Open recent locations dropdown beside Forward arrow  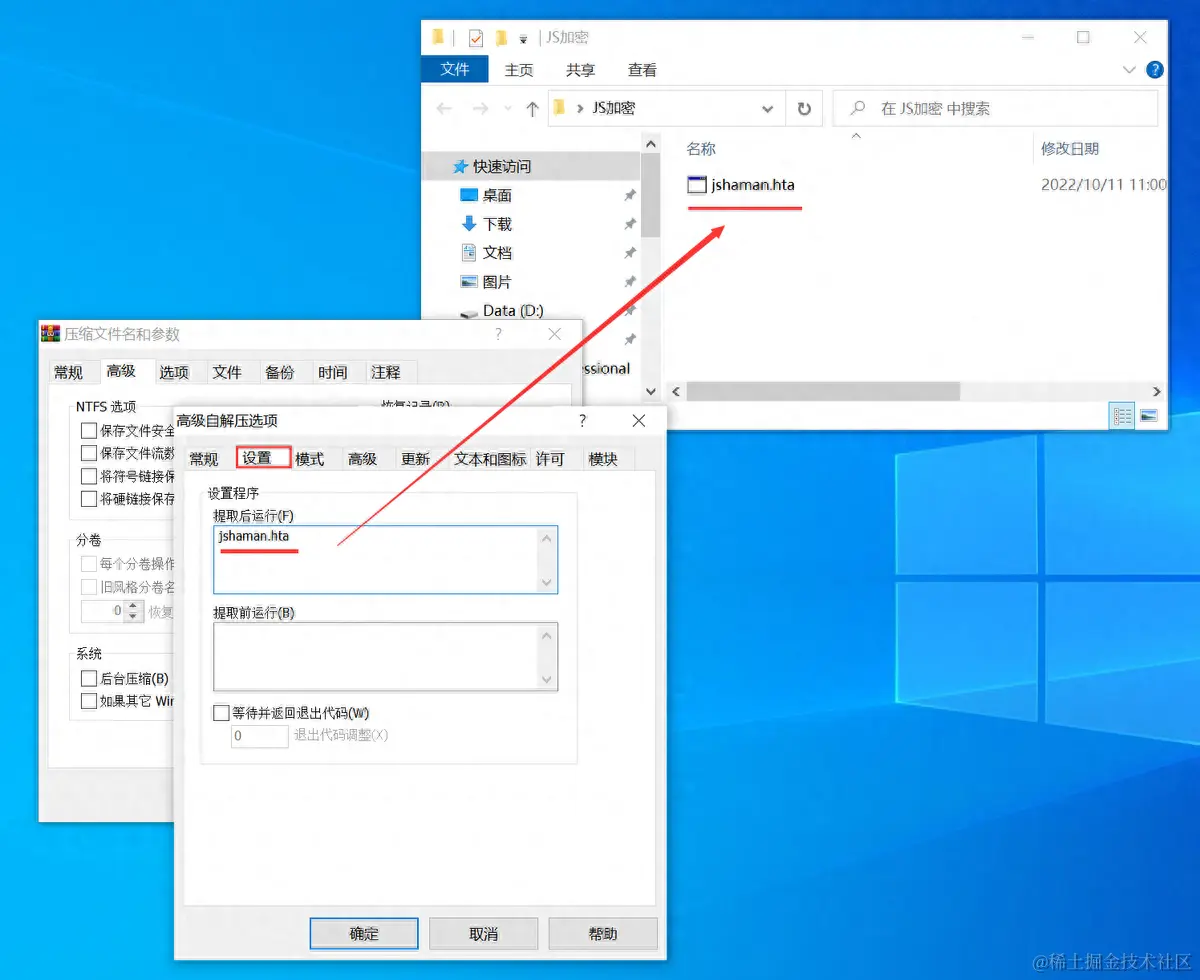point(508,108)
